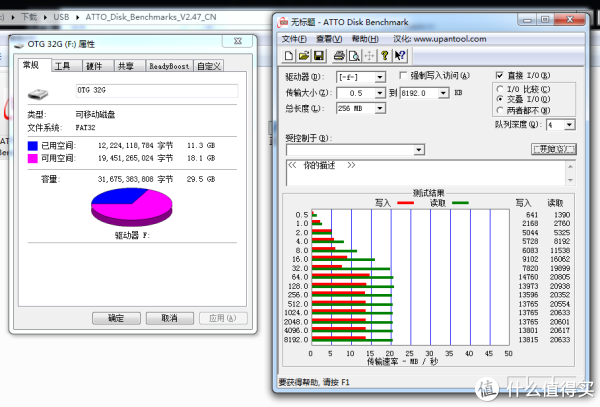Click the magenta free space swatch
The image size is (600, 407).
coord(33,158)
